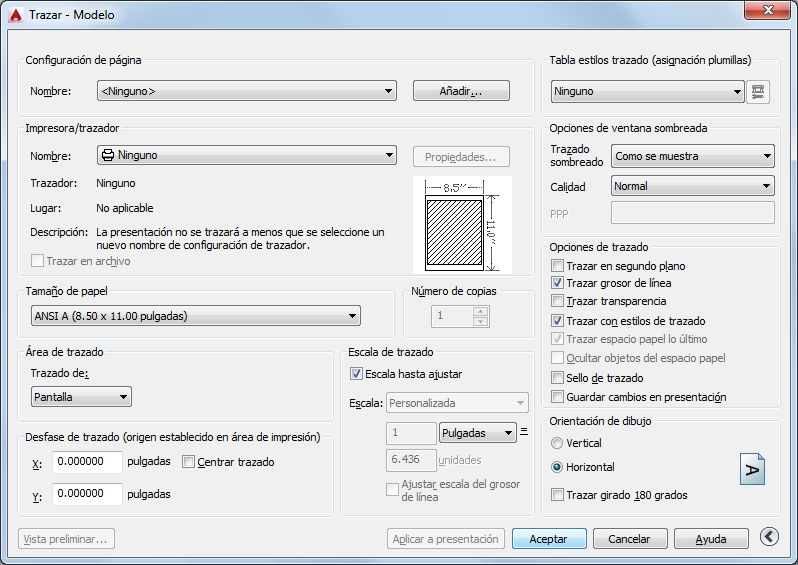Click the paper size preview thumbnail

(462, 225)
